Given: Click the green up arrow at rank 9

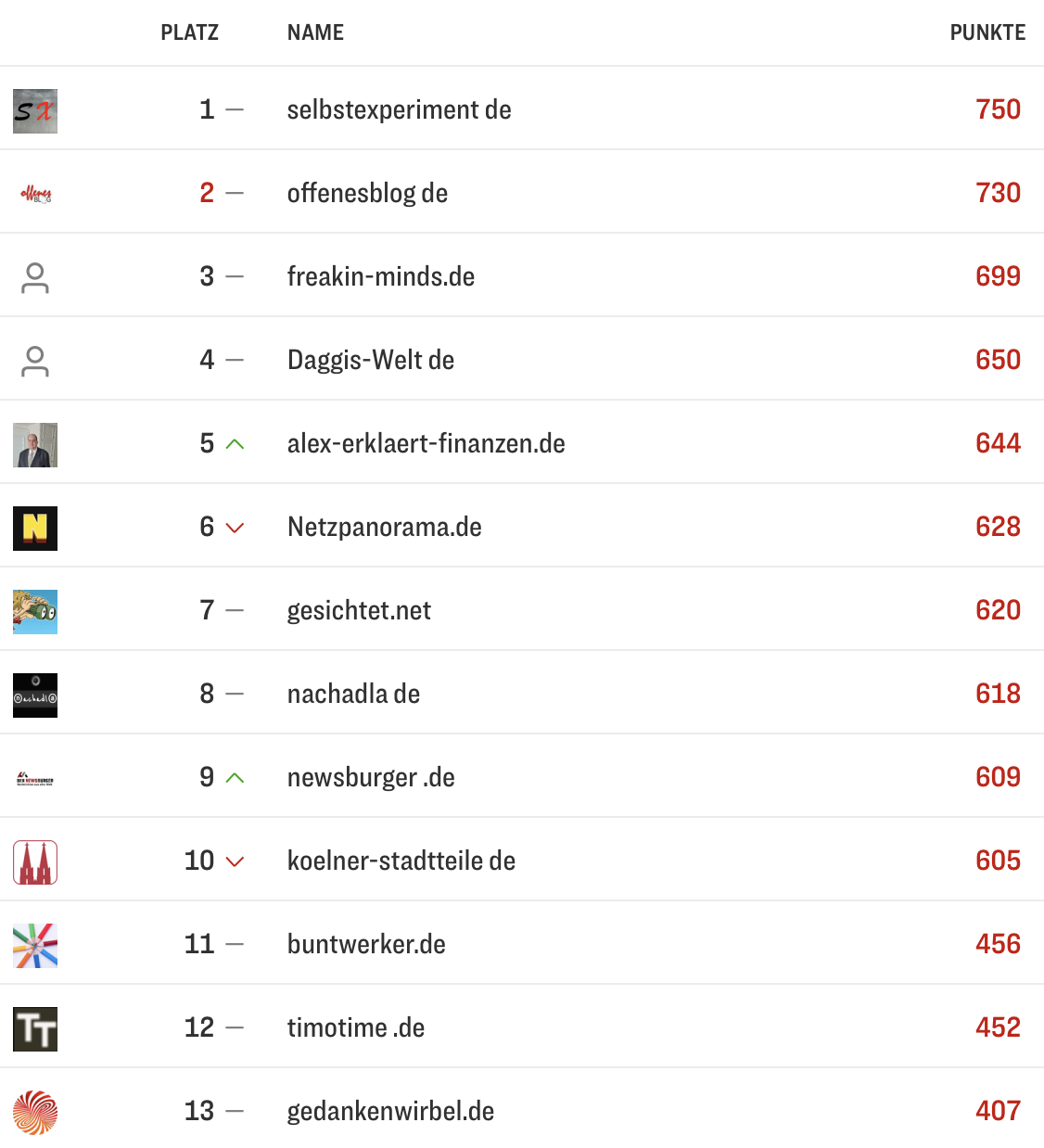Looking at the screenshot, I should pos(236,778).
